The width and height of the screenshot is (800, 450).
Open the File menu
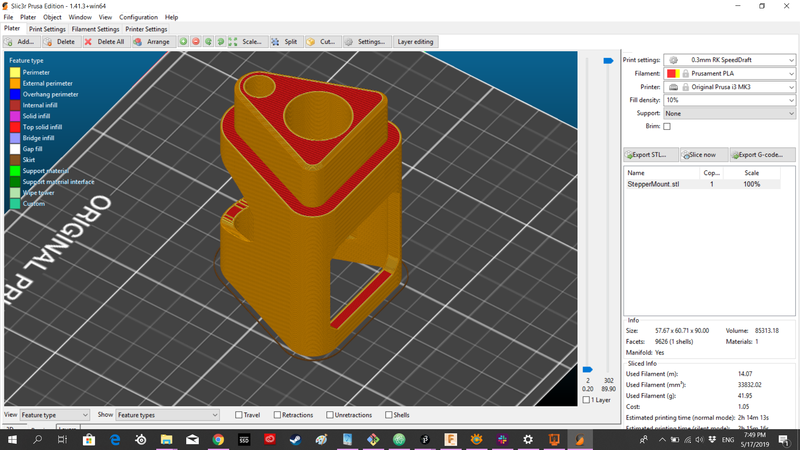click(x=8, y=17)
